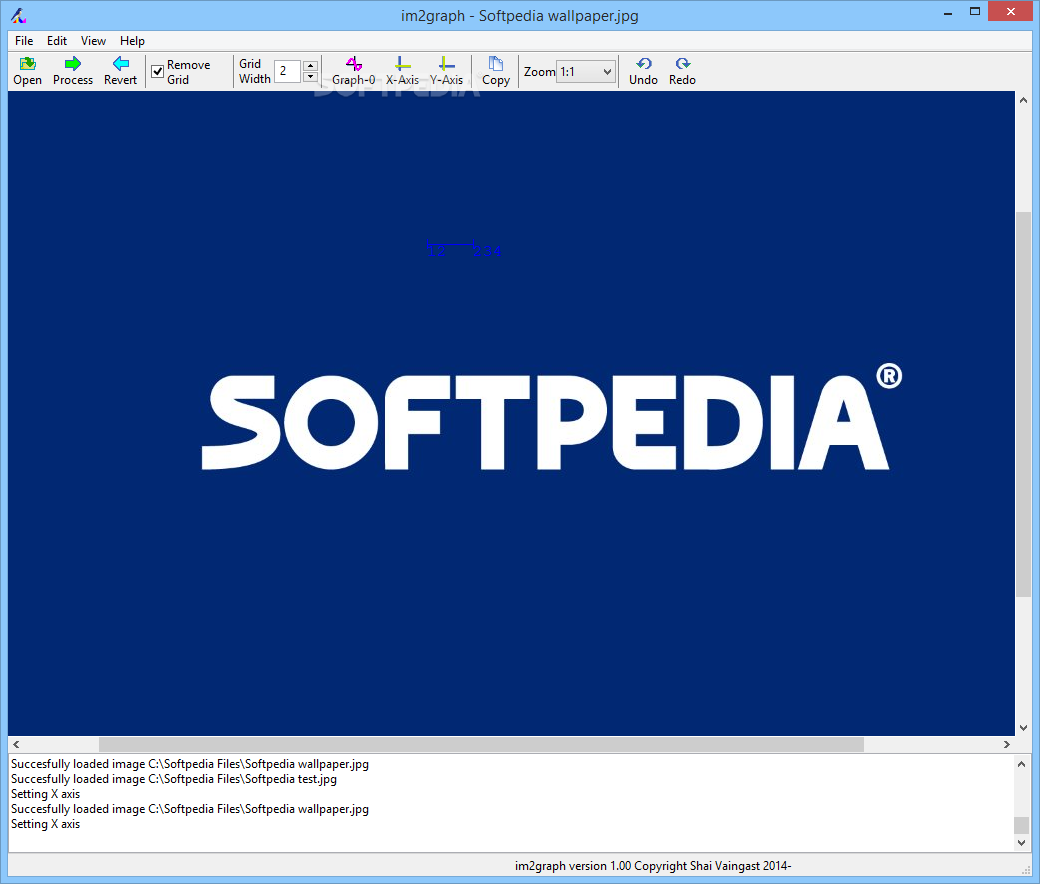The image size is (1040, 884).
Task: Decrease Grid Width with down arrow
Action: [x=310, y=76]
